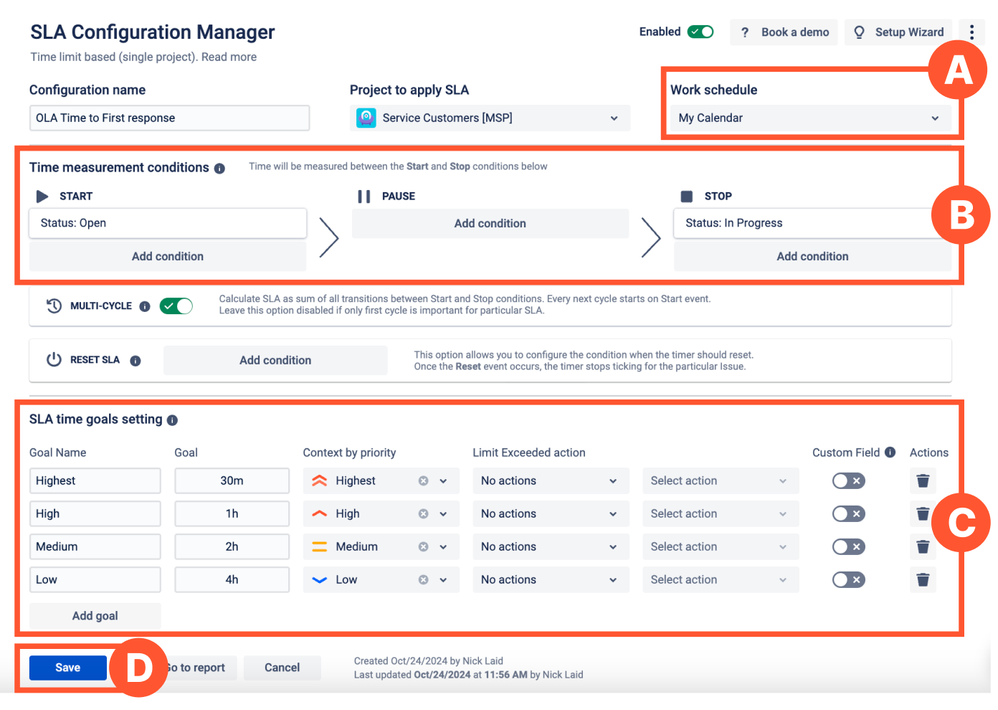The width and height of the screenshot is (998, 710).
Task: Click the info icon next to MULTI-CYCLE
Action: (145, 307)
